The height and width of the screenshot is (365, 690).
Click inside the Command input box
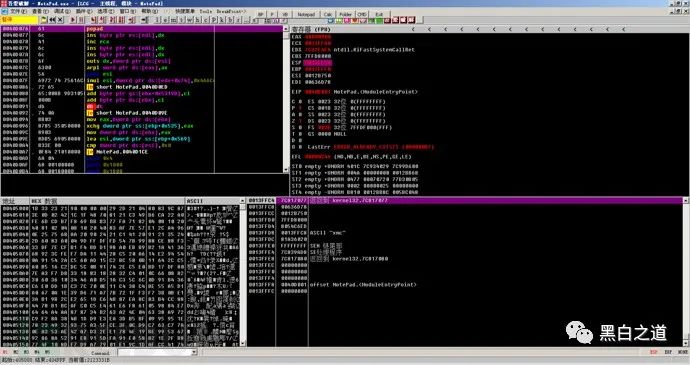point(154,352)
